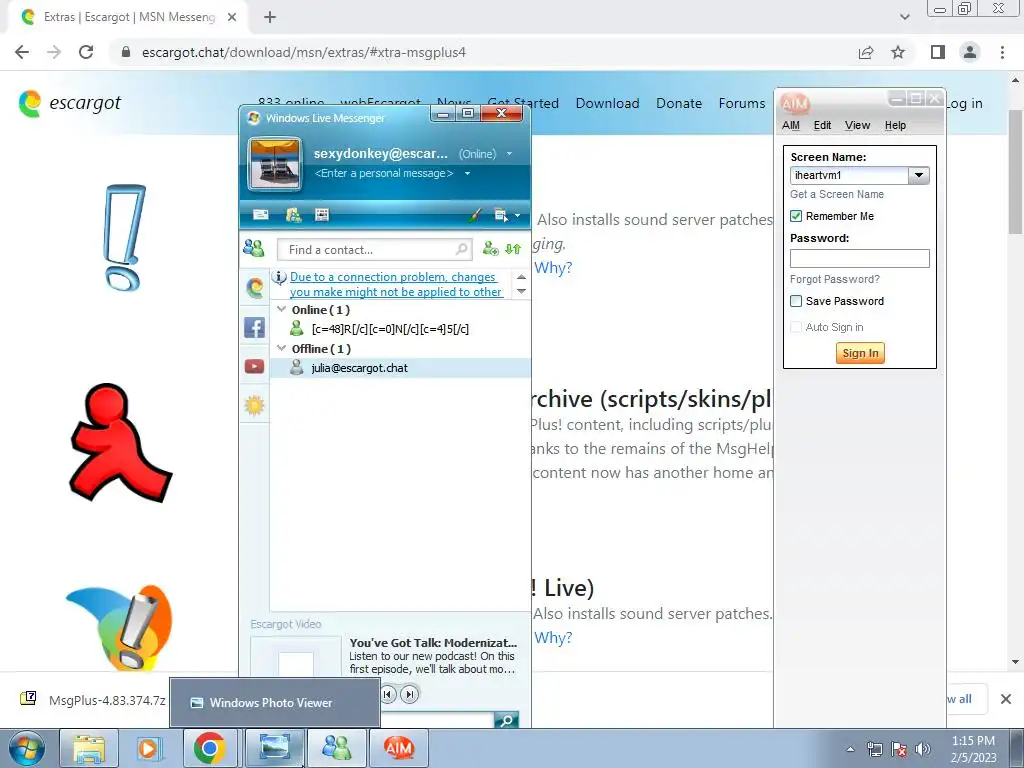Collapse the Online (1) contact group
The image size is (1024, 768).
pos(281,309)
